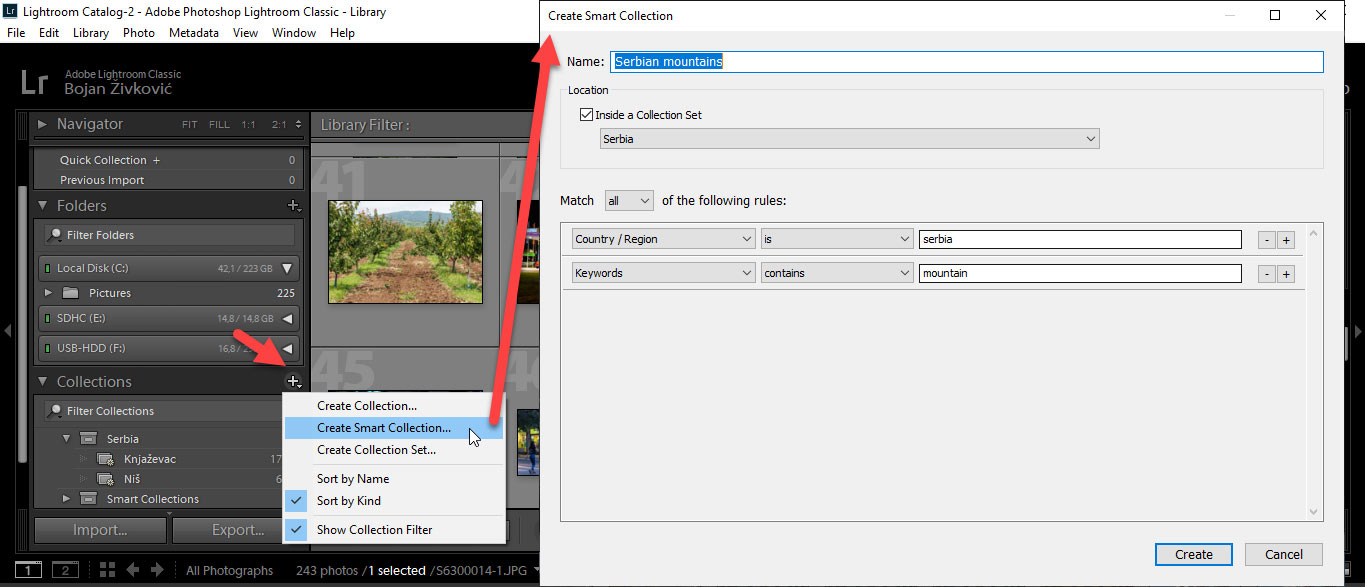This screenshot has height=587, width=1365.
Task: Click the Lightroom Lr logo icon
Action: pos(33,82)
